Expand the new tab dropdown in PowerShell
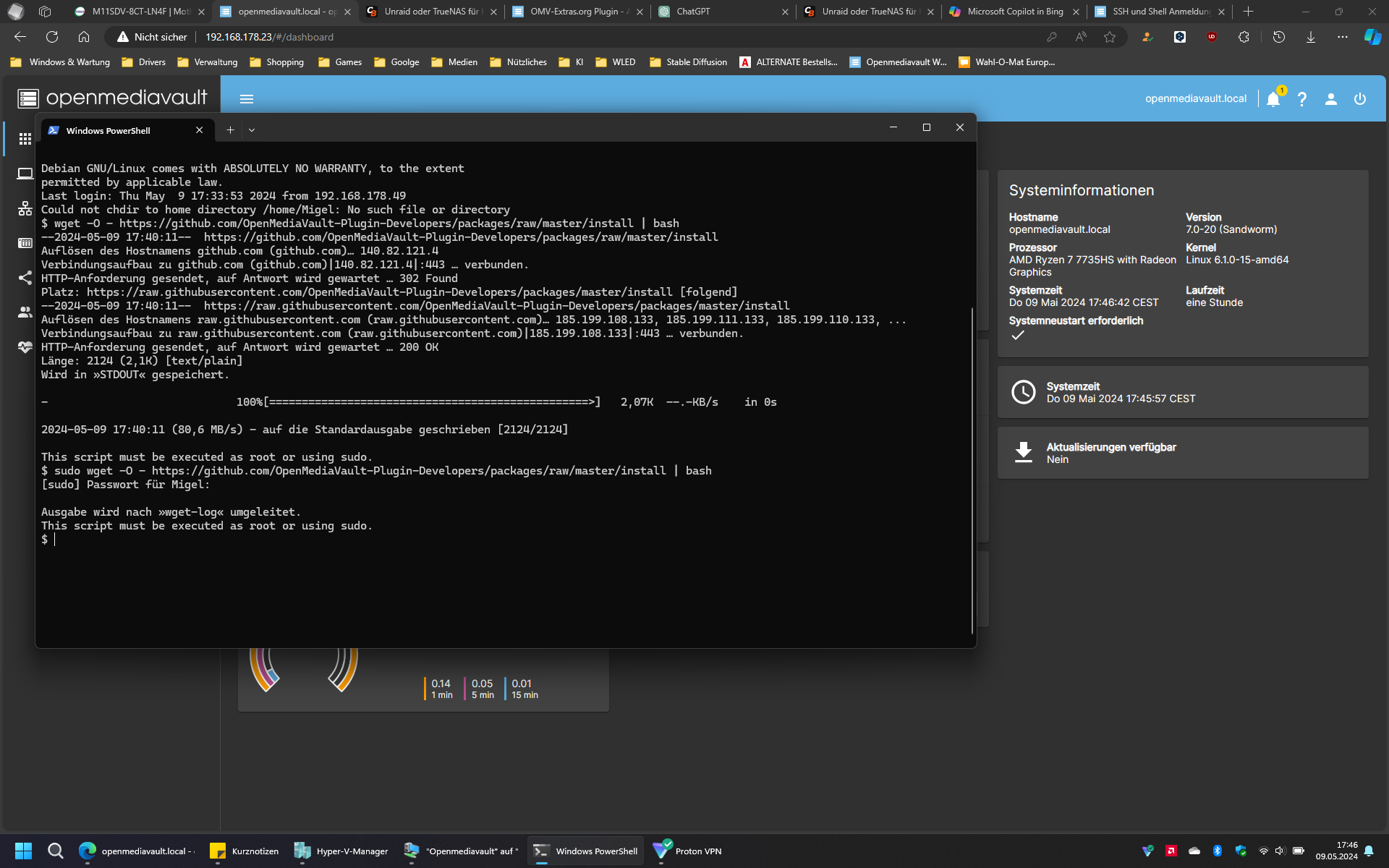Screen dimensions: 1389x868 252,130
